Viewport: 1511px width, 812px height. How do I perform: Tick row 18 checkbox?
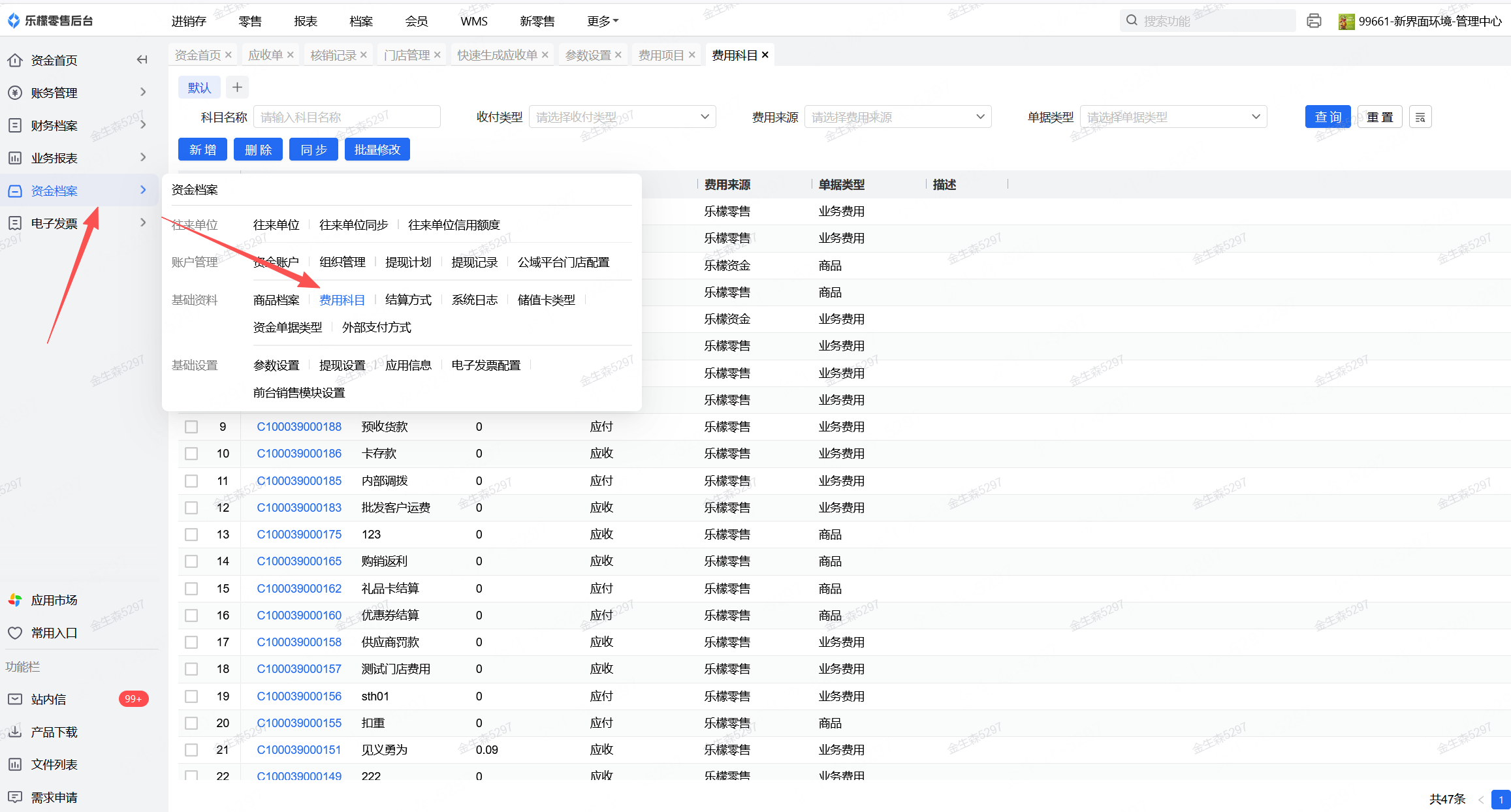[191, 669]
